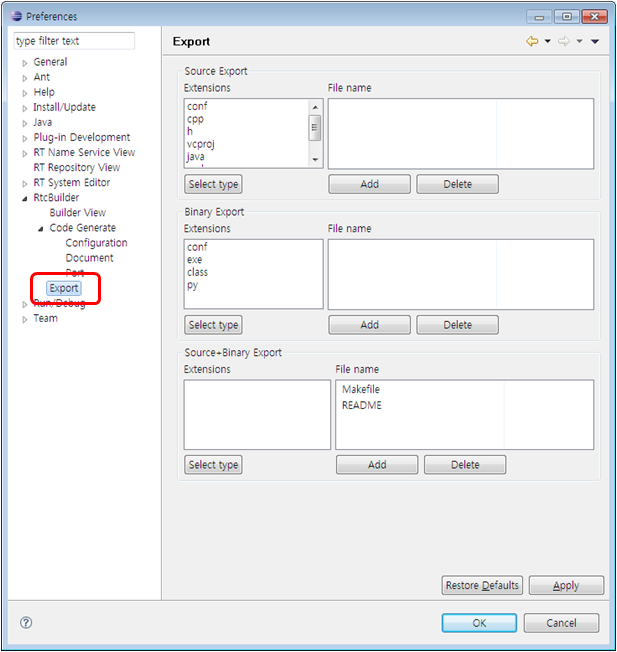Image resolution: width=617 pixels, height=652 pixels.
Task: Expand the Install/Update tree node
Action: point(25,108)
